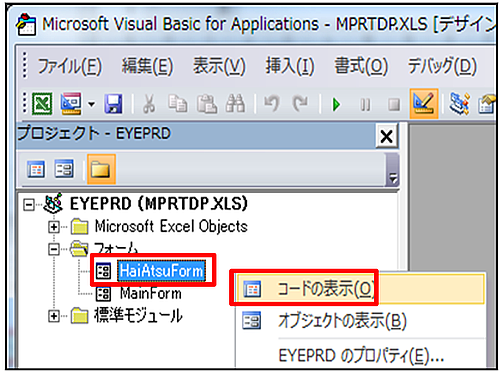Paste from clipboard toolbar icon
The image size is (500, 371).
[207, 104]
